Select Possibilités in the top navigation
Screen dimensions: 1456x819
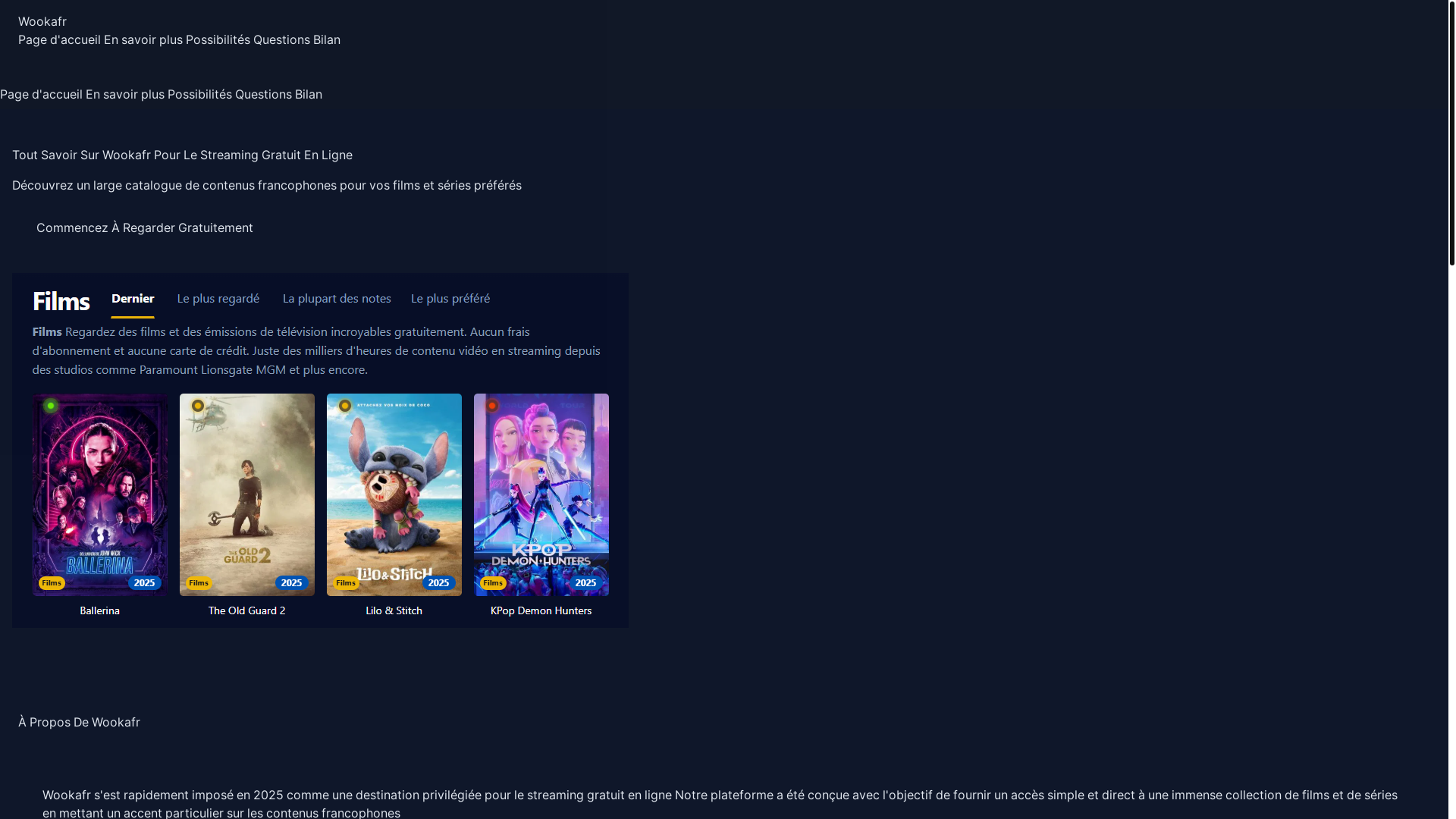[x=218, y=39]
